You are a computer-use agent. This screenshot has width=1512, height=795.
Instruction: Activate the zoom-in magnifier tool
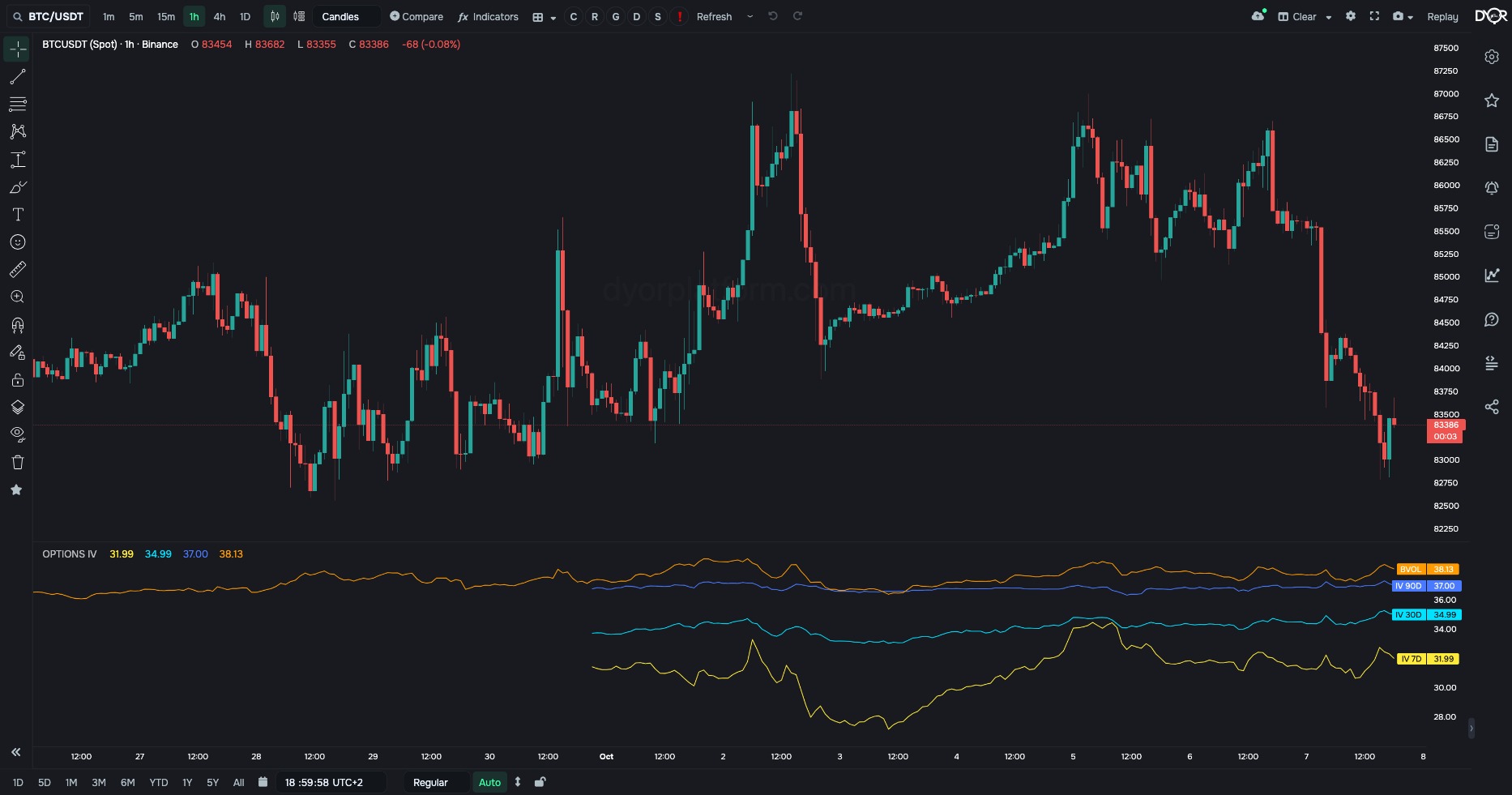coord(17,297)
